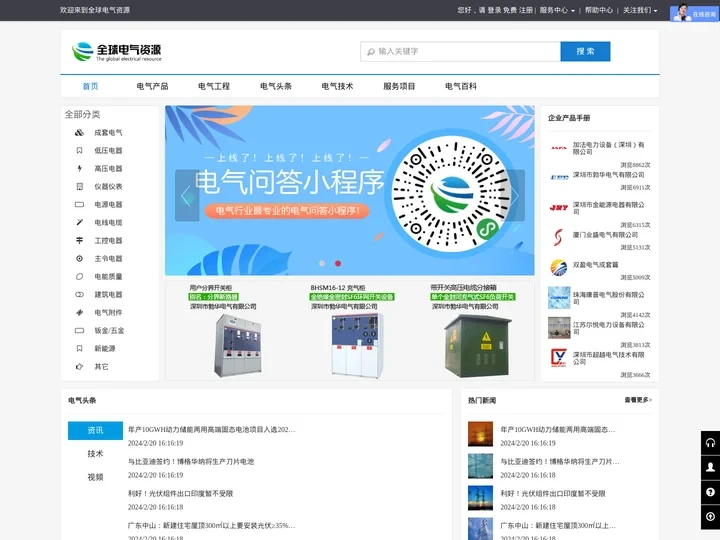Click the 电线电缆 category icon
Viewport: 720px width, 540px height.
pyautogui.click(x=79, y=222)
